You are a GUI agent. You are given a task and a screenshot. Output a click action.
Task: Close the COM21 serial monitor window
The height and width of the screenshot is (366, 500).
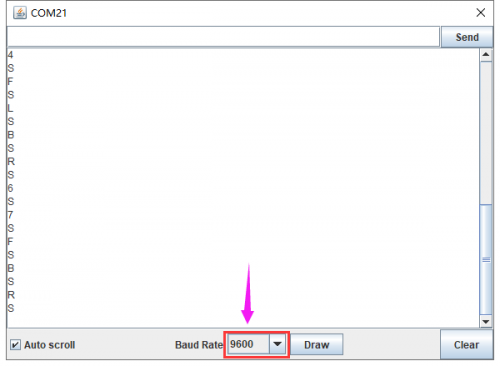tap(480, 13)
